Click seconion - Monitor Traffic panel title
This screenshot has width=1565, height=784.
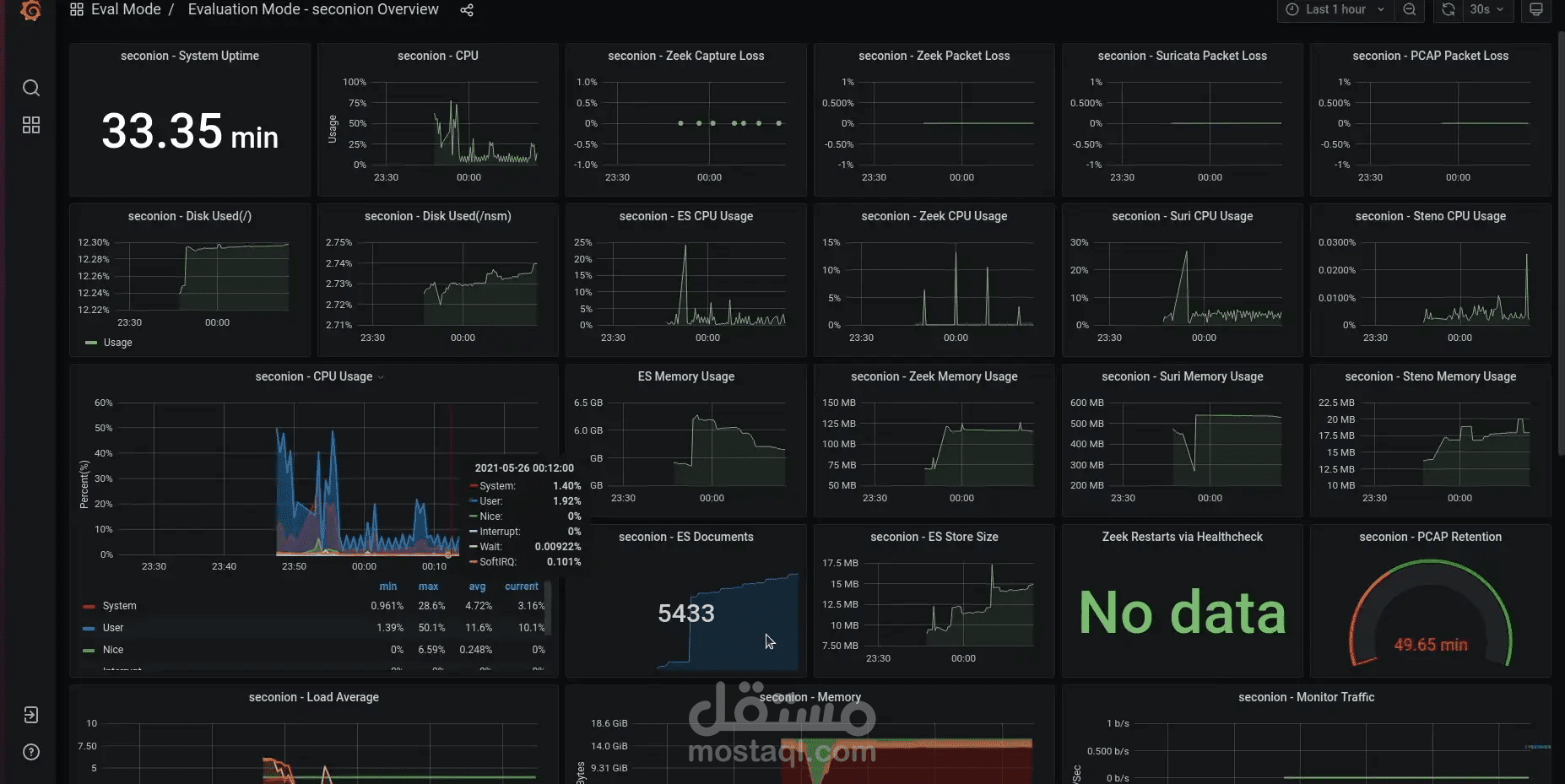pos(1307,697)
